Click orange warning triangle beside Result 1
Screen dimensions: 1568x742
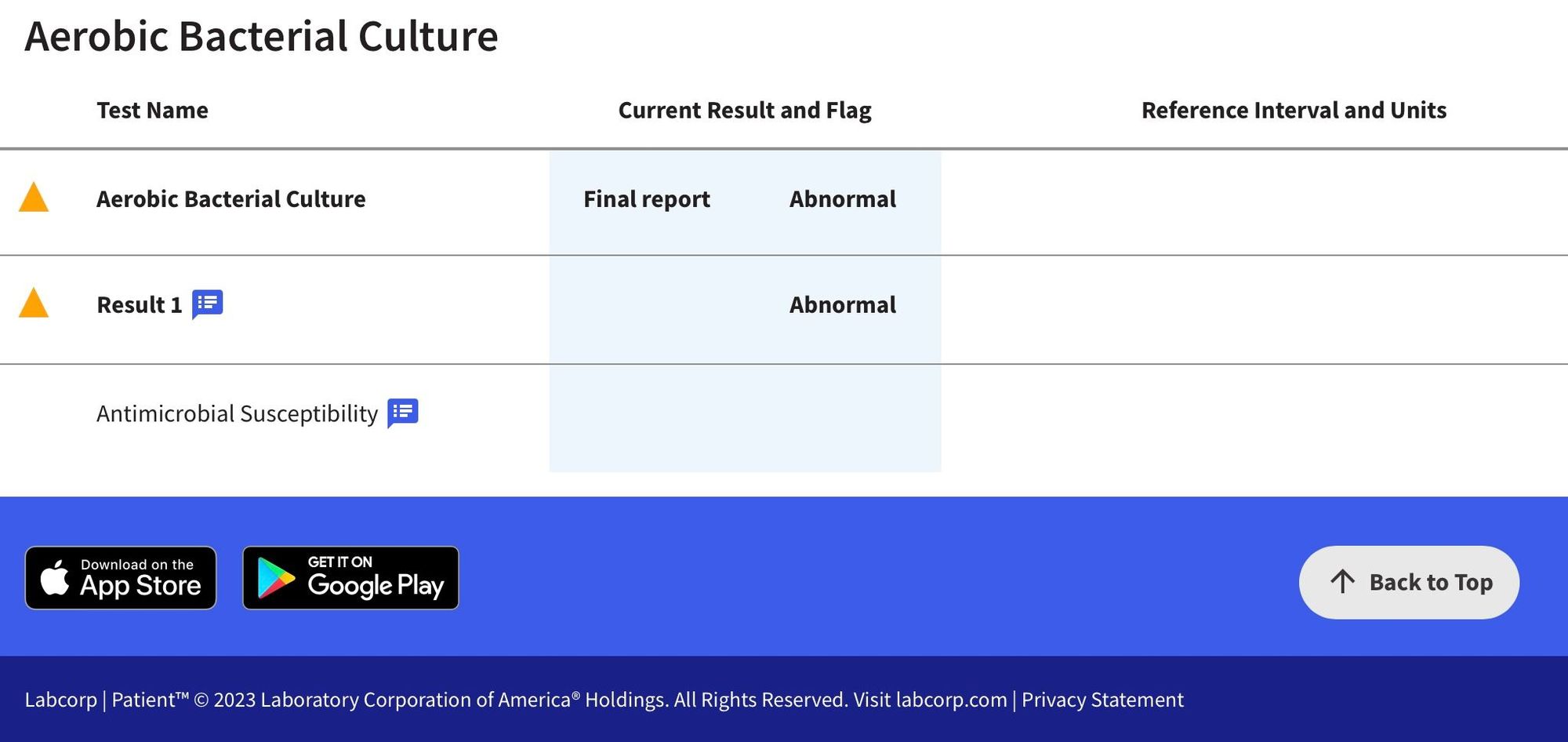tap(34, 304)
